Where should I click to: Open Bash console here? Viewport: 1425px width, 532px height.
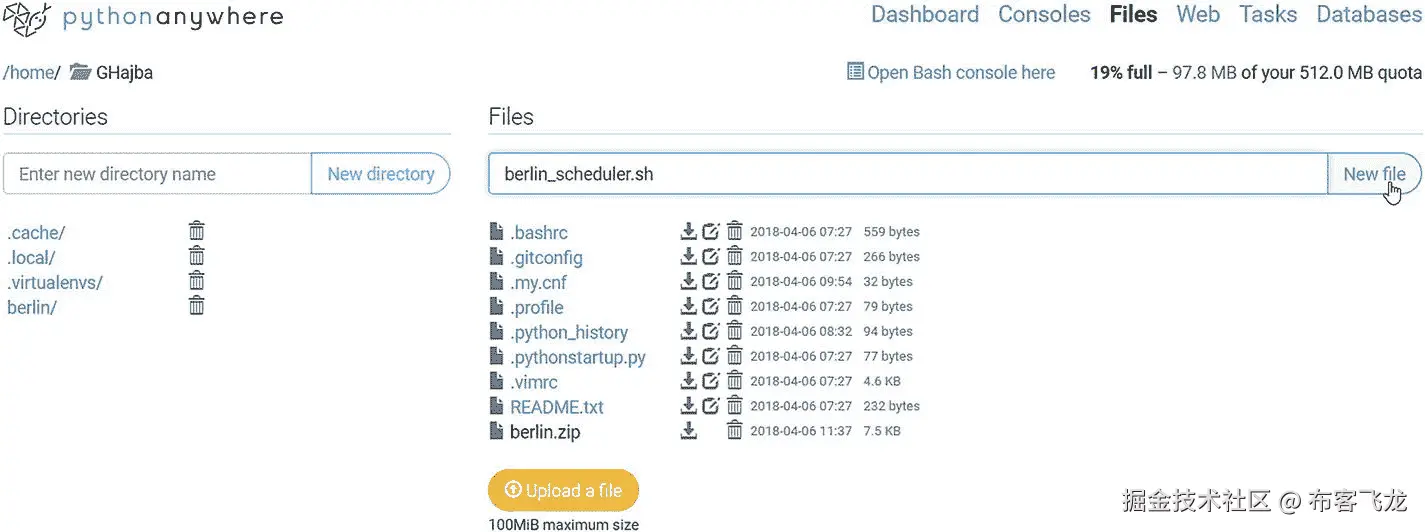click(x=951, y=72)
